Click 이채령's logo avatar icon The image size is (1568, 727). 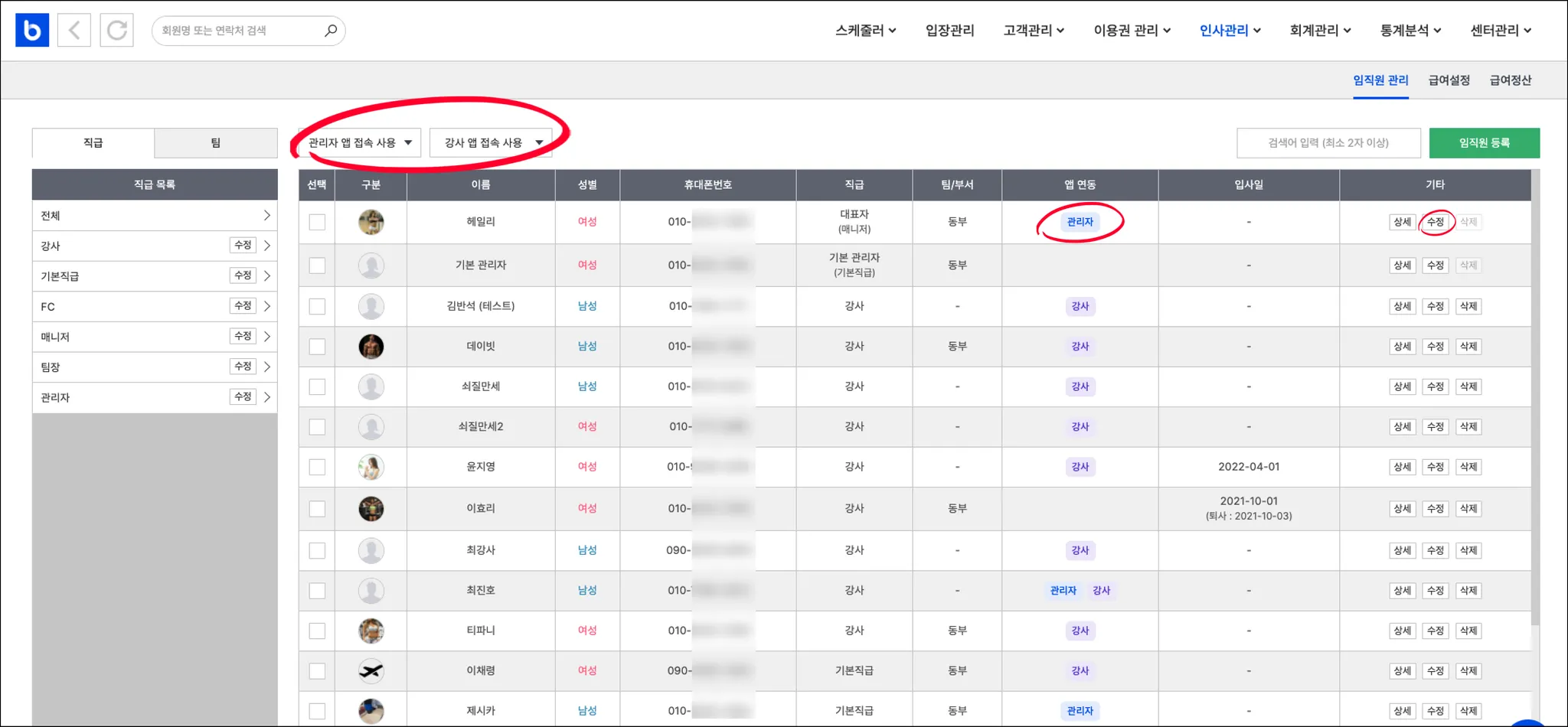(371, 671)
